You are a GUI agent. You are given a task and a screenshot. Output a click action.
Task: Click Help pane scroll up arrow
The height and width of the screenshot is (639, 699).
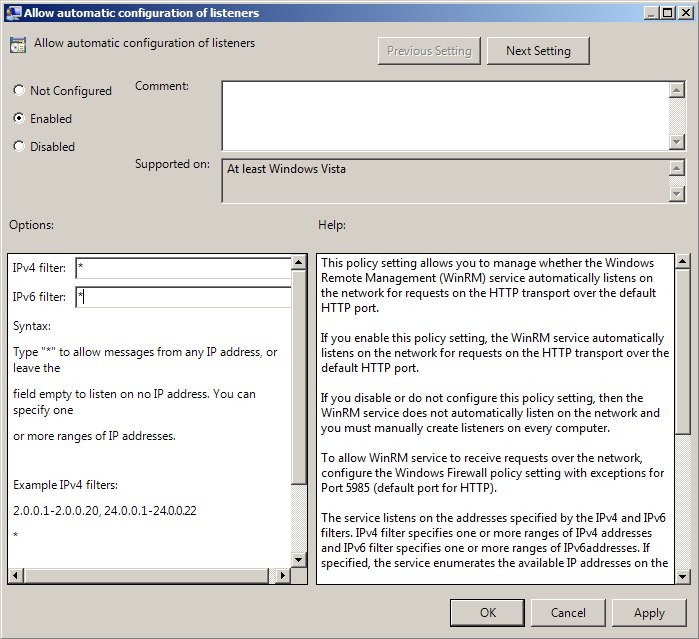tap(682, 262)
